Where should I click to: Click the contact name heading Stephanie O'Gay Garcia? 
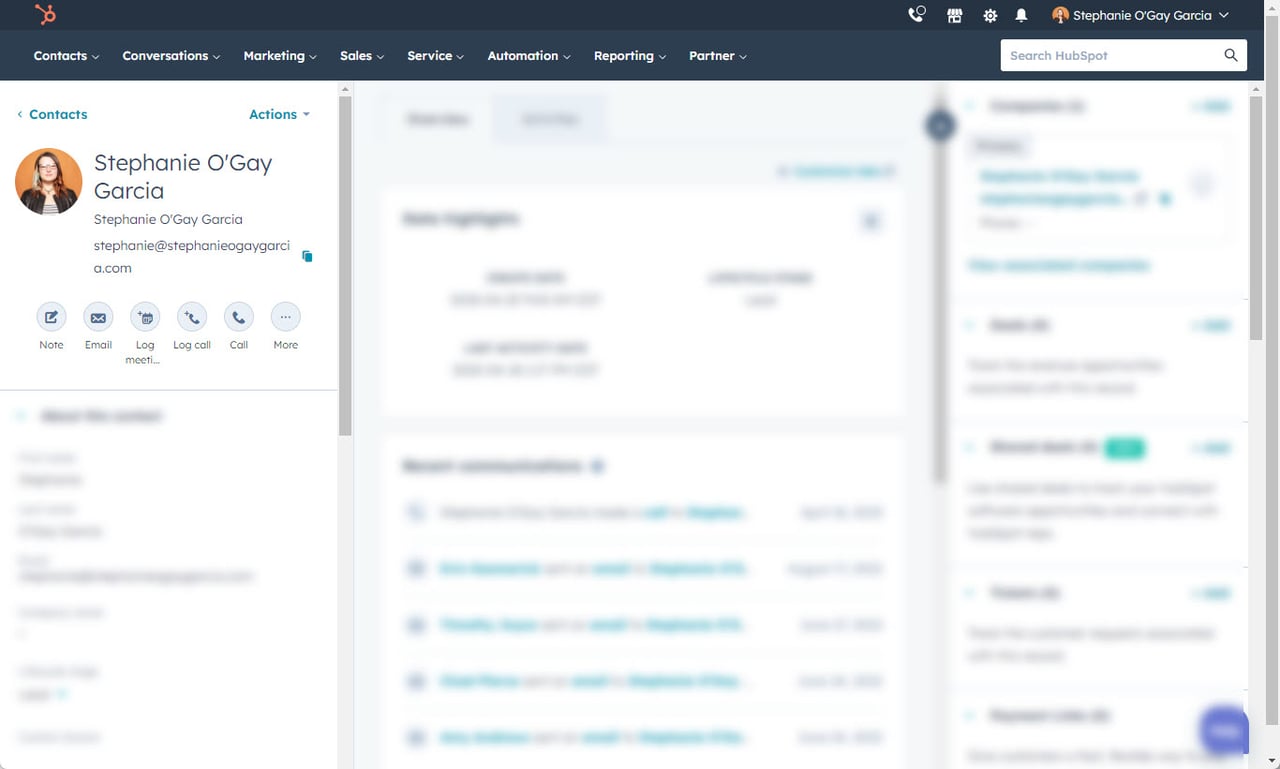[183, 177]
